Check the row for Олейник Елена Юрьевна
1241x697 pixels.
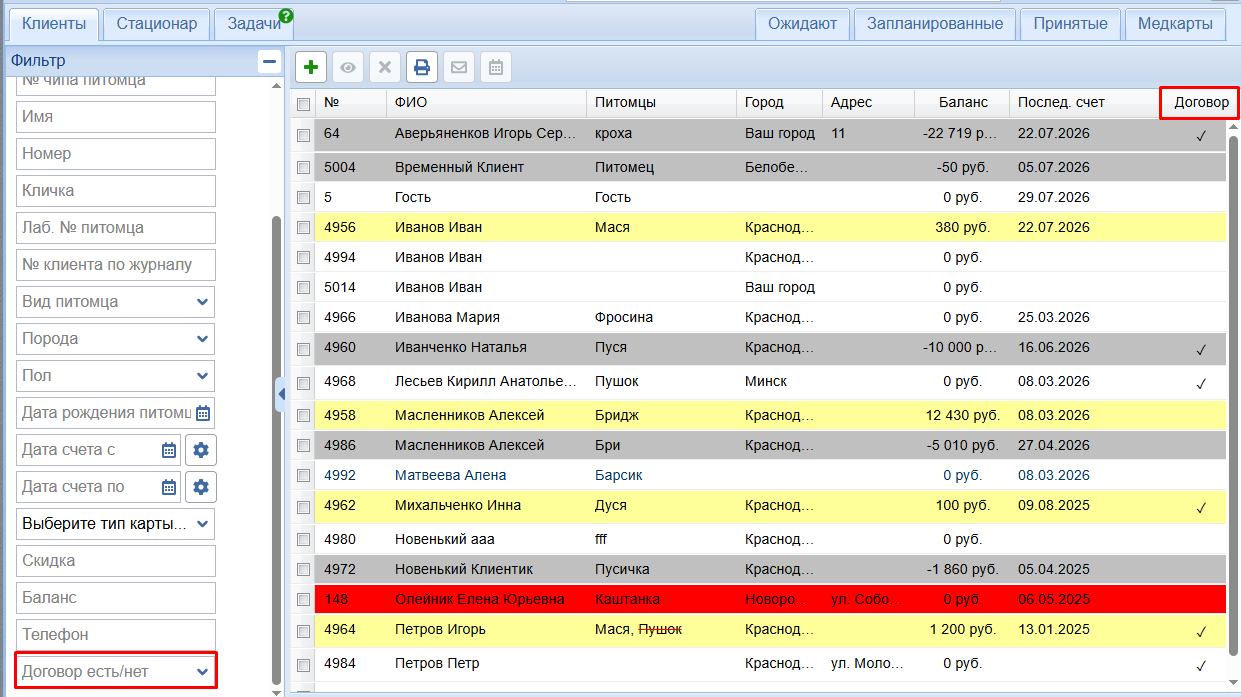pyautogui.click(x=304, y=600)
